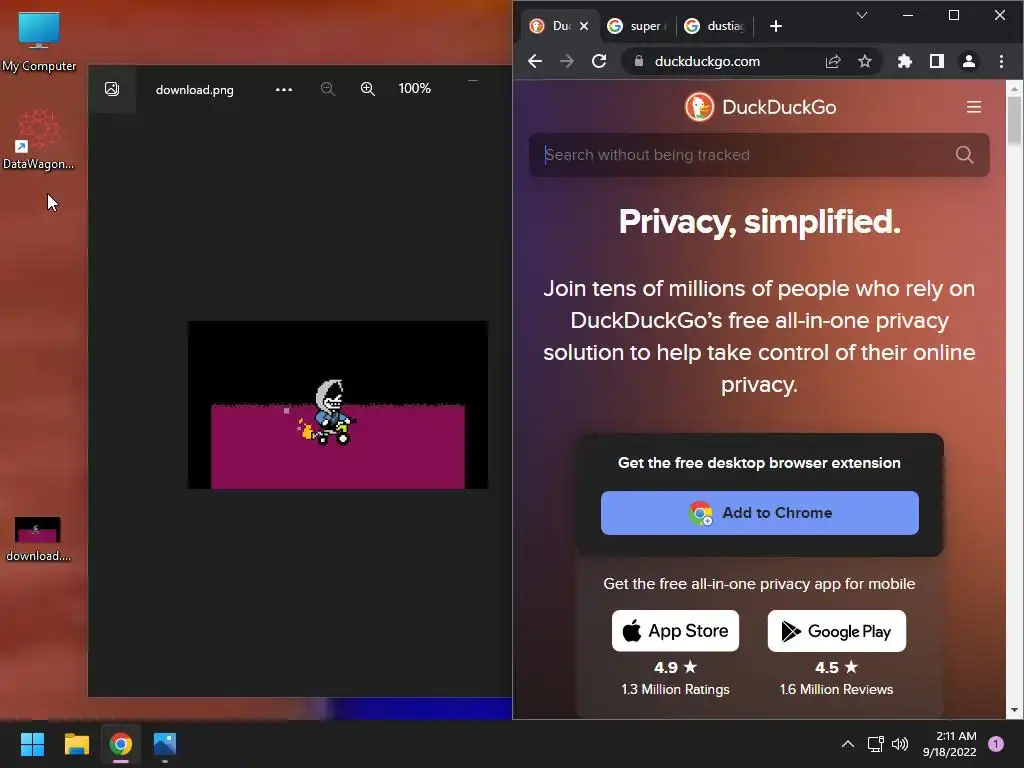
Task: Click Add to Chrome button
Action: coord(760,513)
